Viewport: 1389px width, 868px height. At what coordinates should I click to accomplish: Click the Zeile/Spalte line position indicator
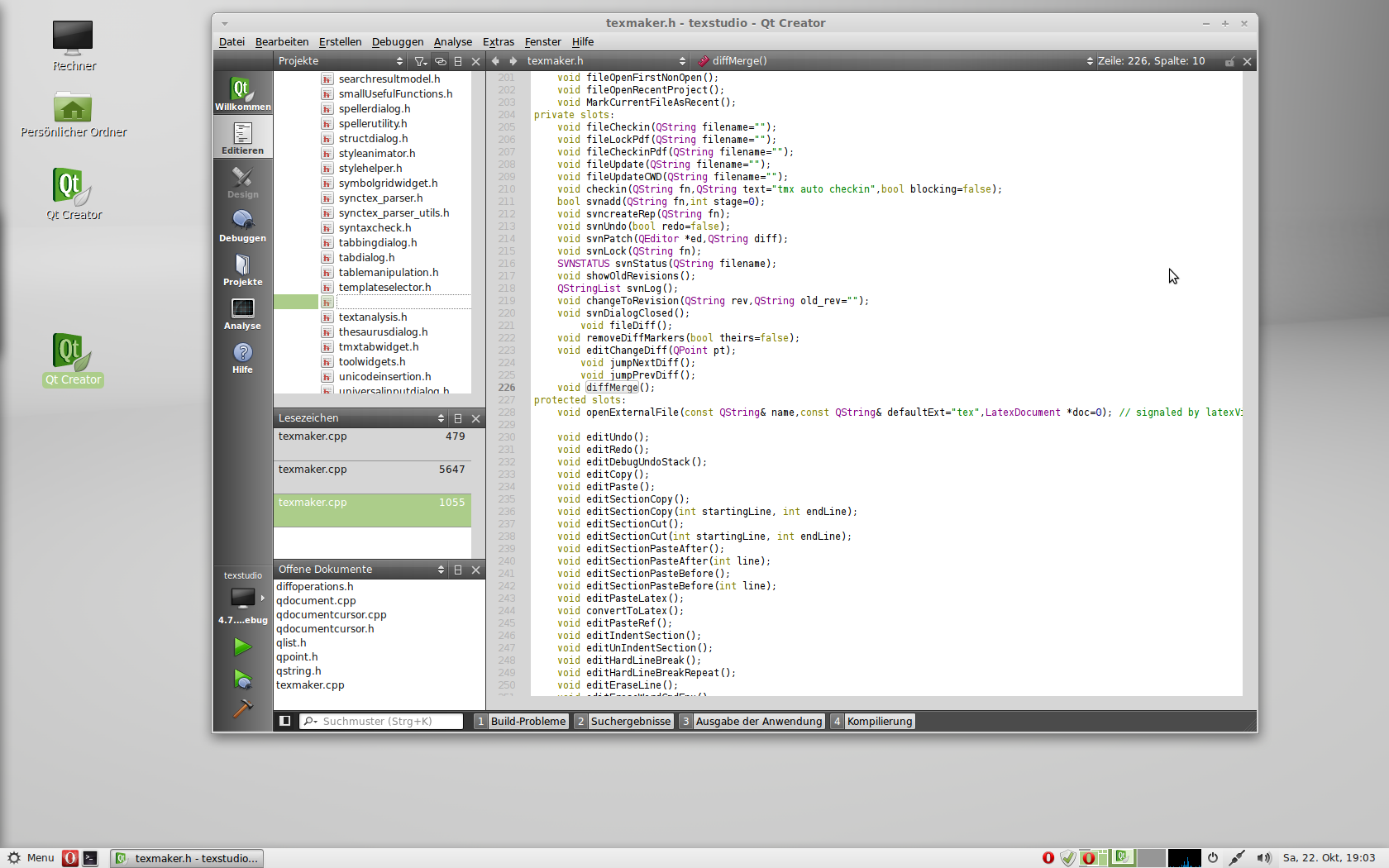1151,61
